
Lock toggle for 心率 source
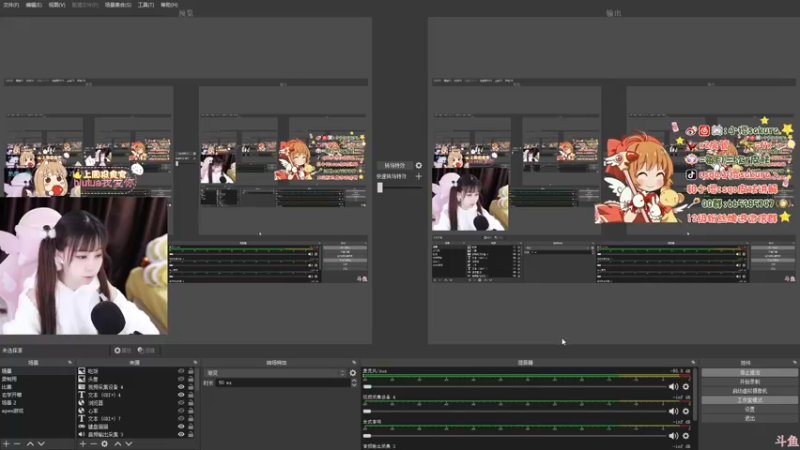[x=191, y=411]
